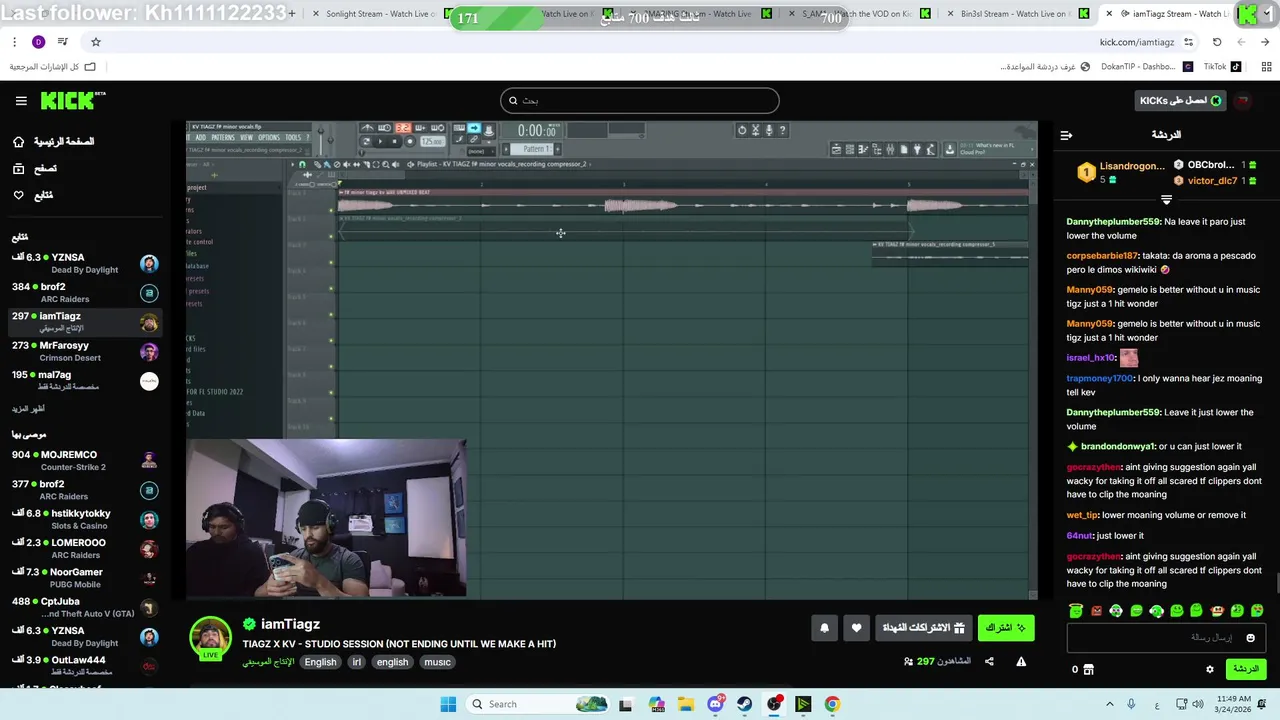
Task: Click the irl stream tag
Action: tap(356, 662)
